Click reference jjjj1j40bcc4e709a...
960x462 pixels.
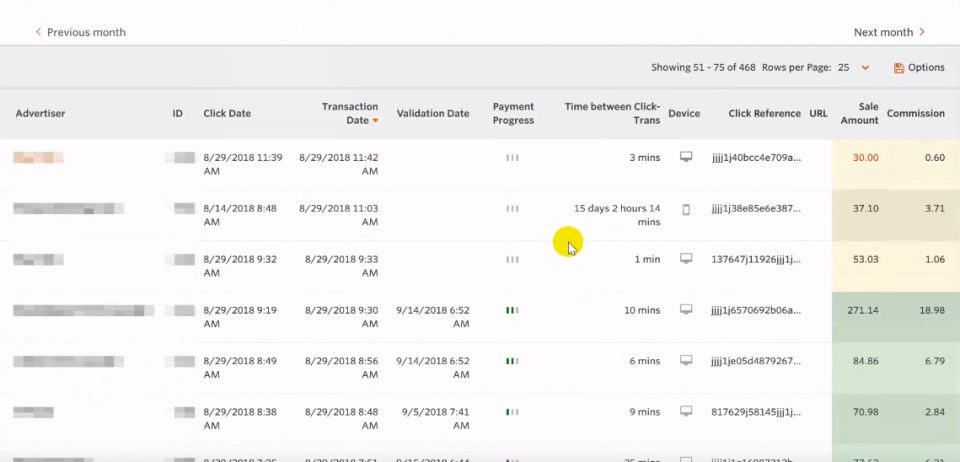pyautogui.click(x=756, y=158)
